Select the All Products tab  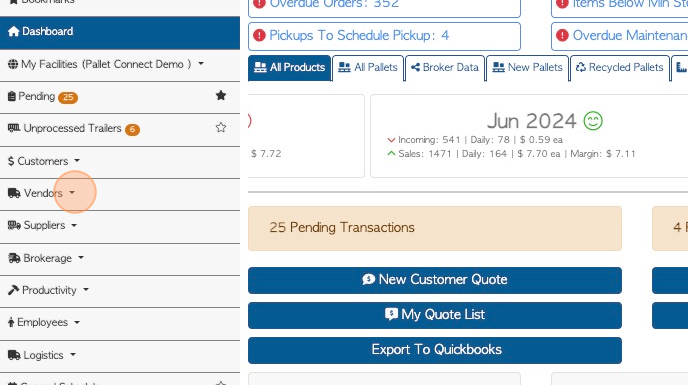290,68
